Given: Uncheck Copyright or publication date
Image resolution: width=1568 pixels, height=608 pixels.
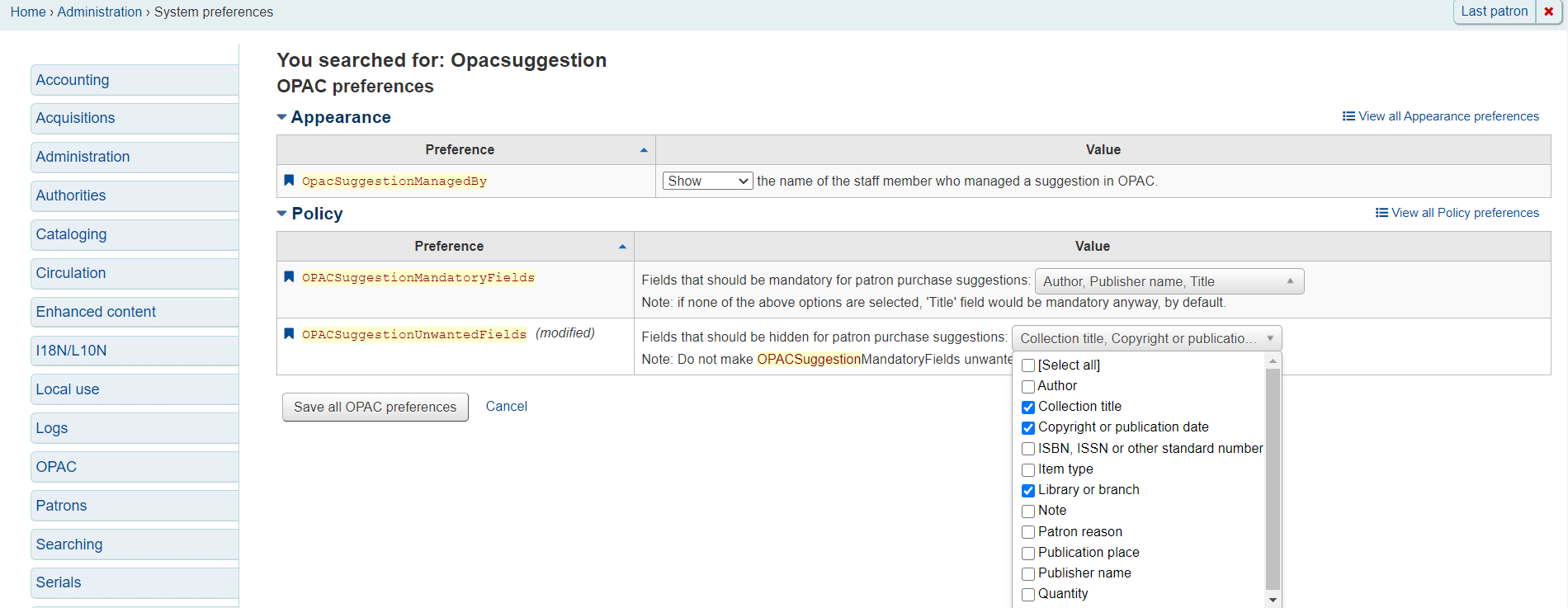Looking at the screenshot, I should [x=1028, y=427].
